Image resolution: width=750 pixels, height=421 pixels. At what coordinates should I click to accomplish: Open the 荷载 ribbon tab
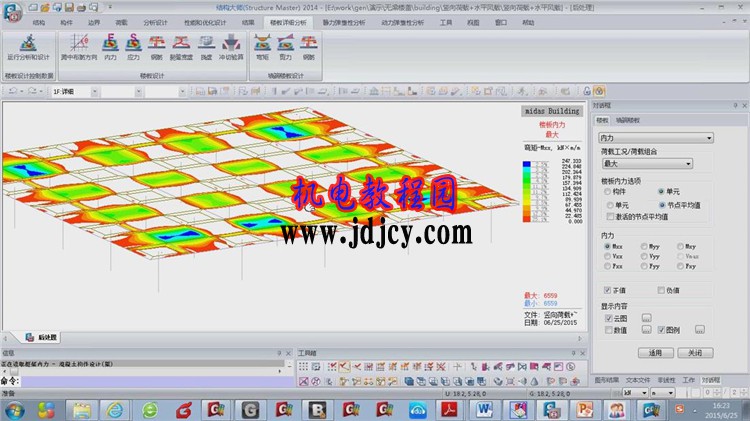(x=121, y=22)
